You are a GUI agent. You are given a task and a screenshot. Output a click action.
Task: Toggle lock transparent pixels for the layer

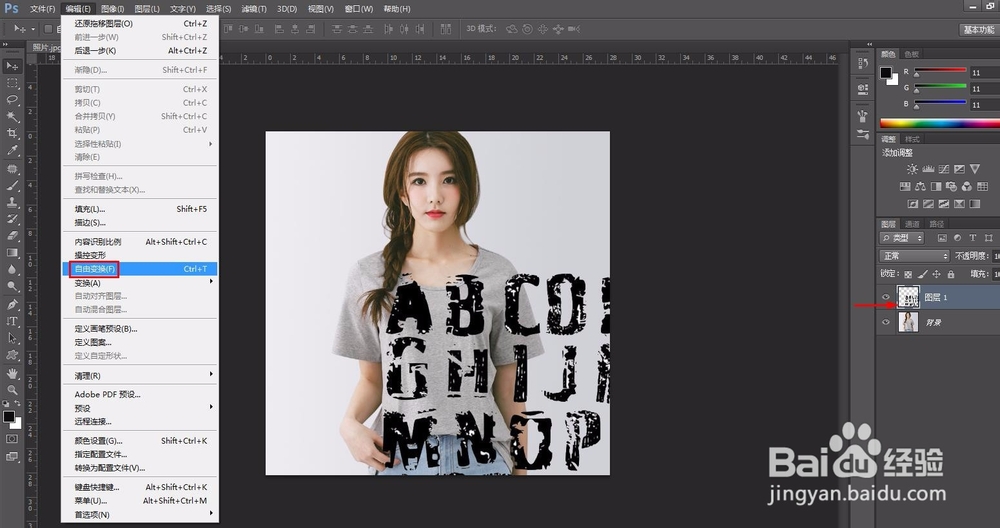point(908,273)
